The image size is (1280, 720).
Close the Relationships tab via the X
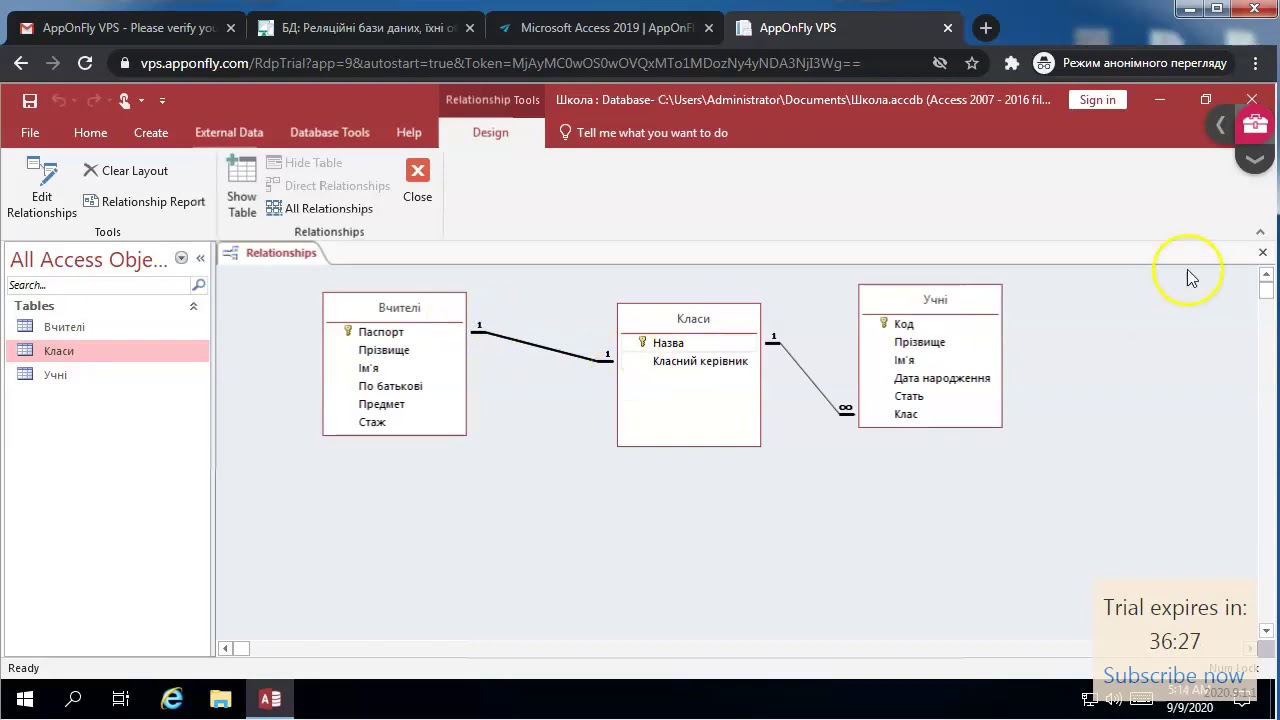pyautogui.click(x=1262, y=252)
